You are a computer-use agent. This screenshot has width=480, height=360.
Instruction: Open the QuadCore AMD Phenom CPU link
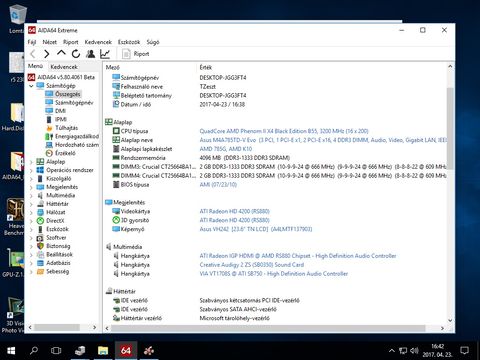[284, 131]
